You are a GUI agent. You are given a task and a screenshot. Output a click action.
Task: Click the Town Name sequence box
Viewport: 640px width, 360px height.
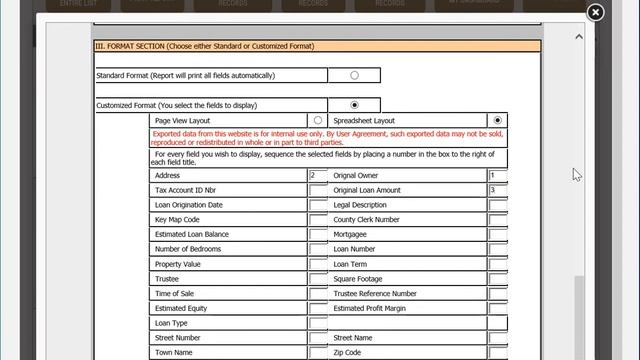pyautogui.click(x=318, y=352)
